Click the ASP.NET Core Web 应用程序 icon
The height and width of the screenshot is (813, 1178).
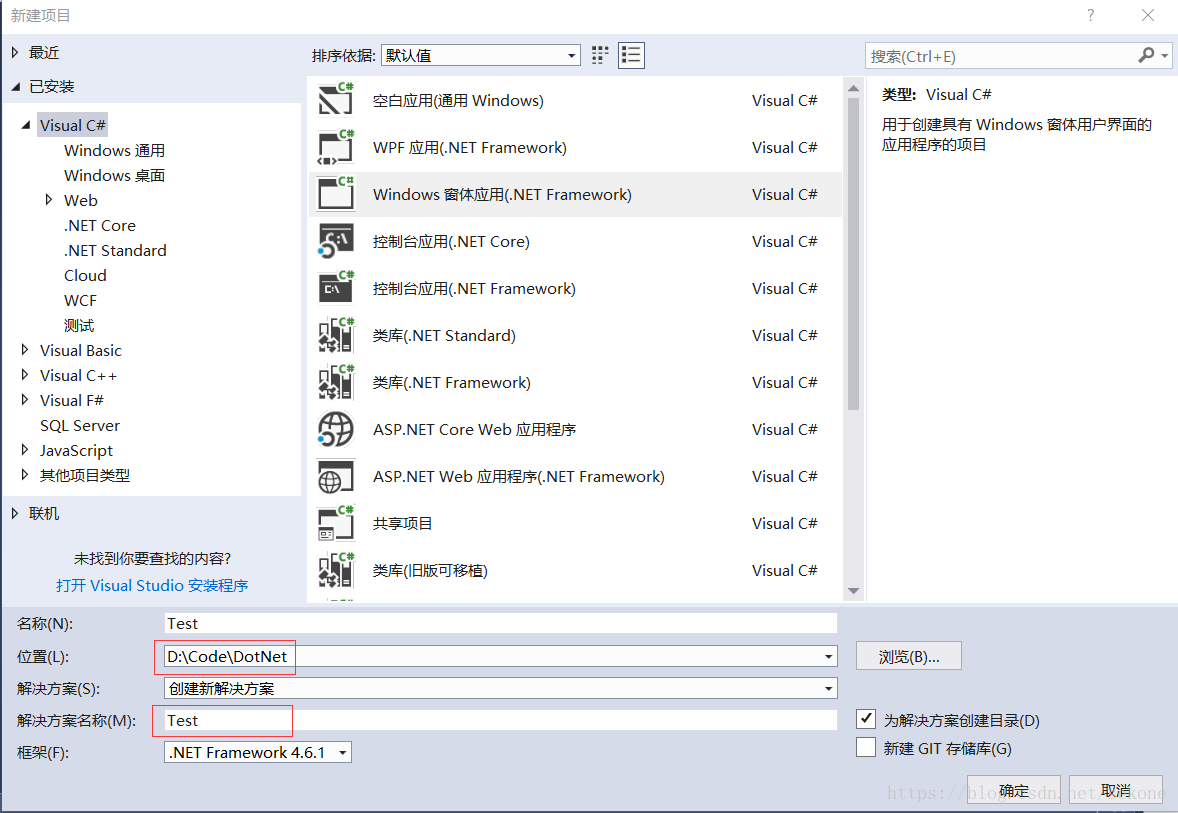click(x=335, y=429)
